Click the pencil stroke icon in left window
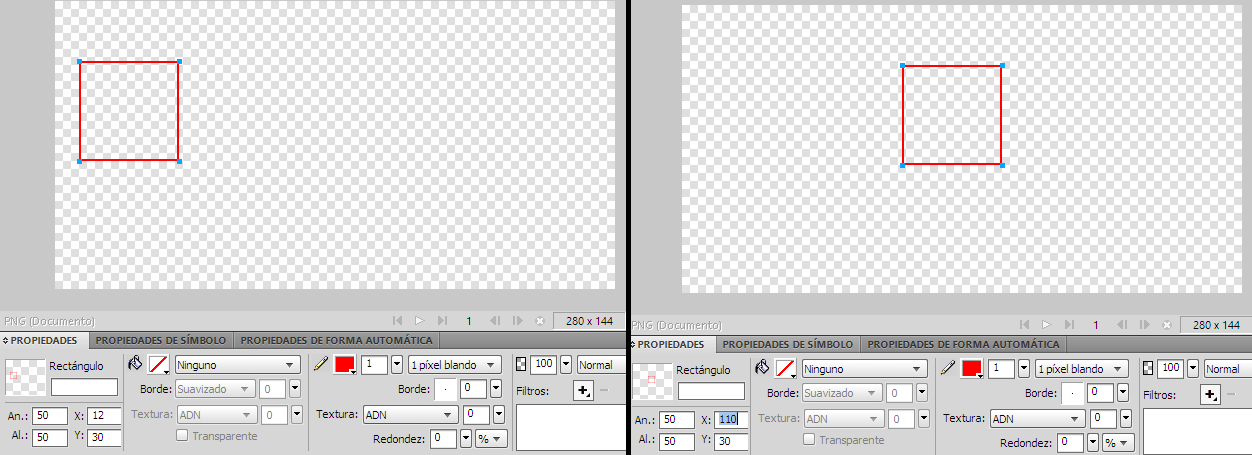This screenshot has height=455, width=1252. tap(320, 364)
